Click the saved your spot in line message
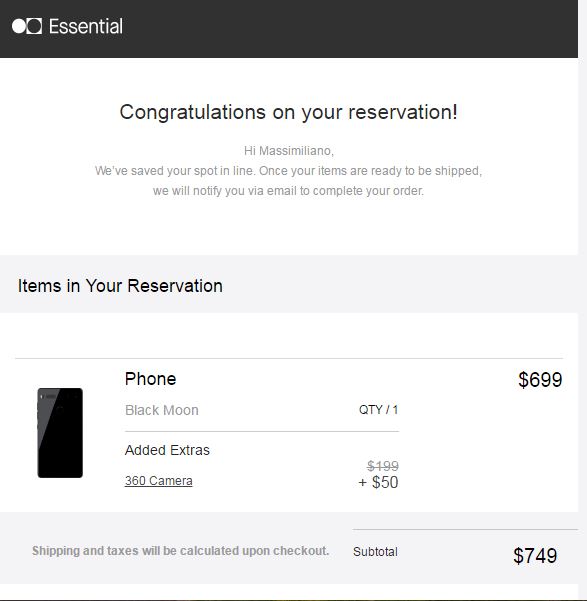 pos(288,171)
